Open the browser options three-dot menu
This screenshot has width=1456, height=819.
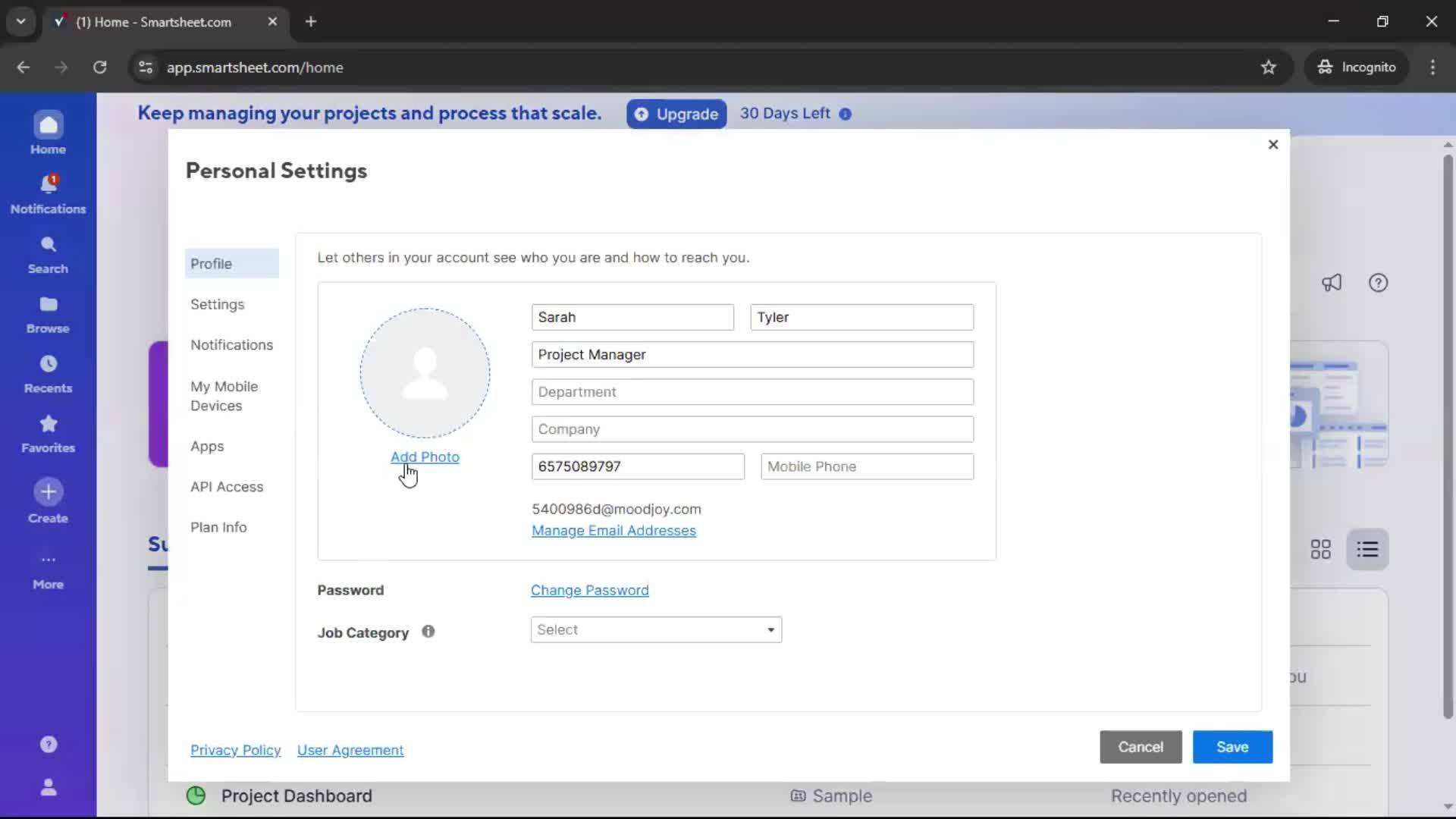coord(1433,67)
